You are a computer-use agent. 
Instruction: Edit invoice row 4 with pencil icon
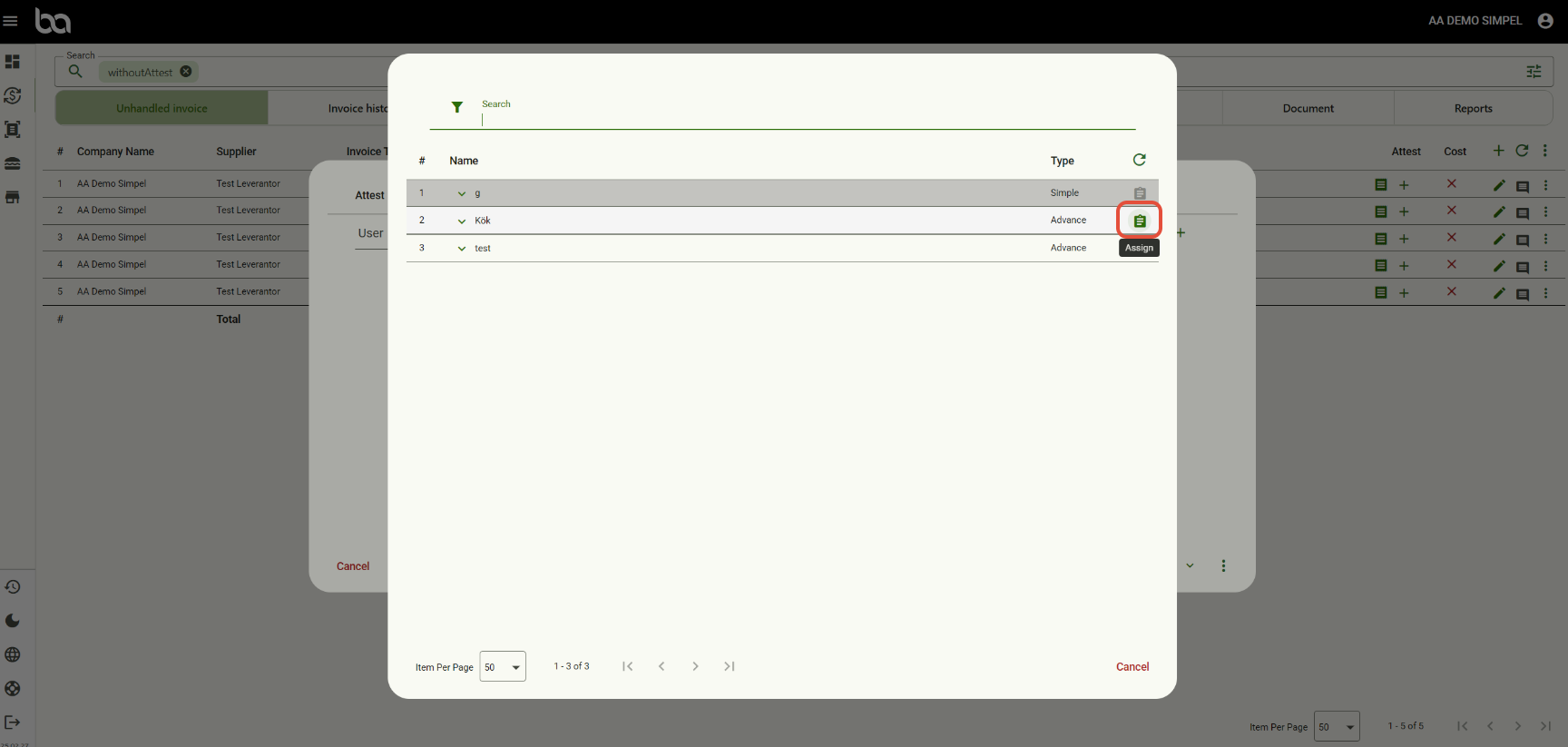[1499, 266]
